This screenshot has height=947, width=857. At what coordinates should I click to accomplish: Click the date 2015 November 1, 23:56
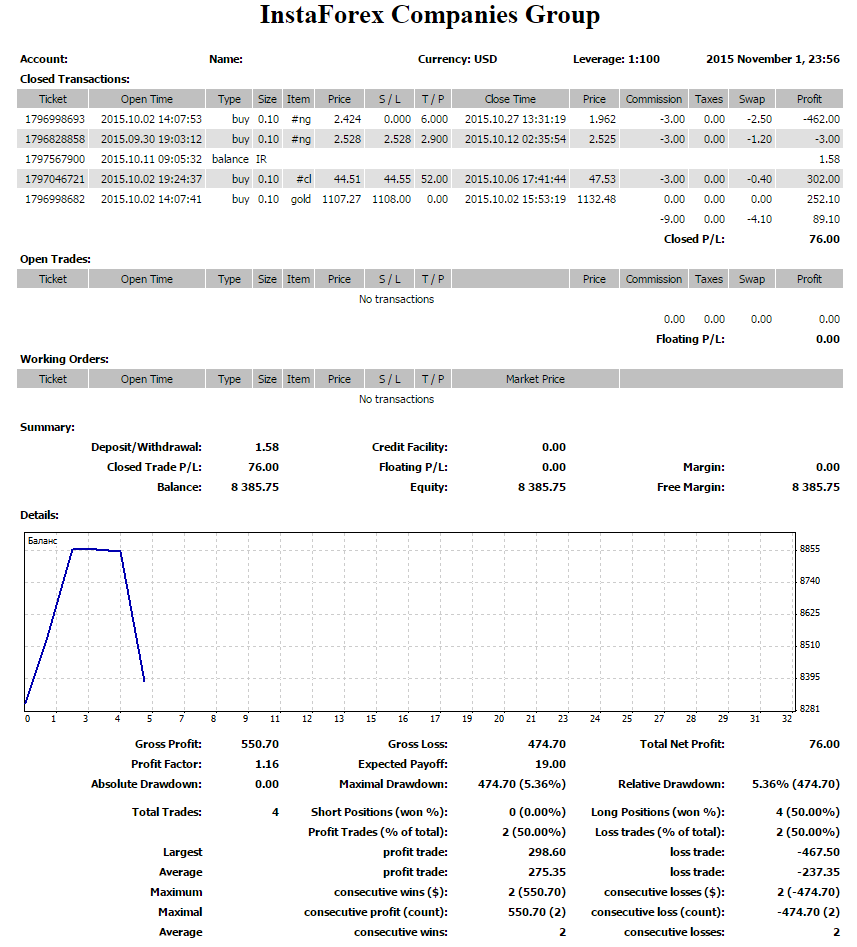pyautogui.click(x=772, y=59)
